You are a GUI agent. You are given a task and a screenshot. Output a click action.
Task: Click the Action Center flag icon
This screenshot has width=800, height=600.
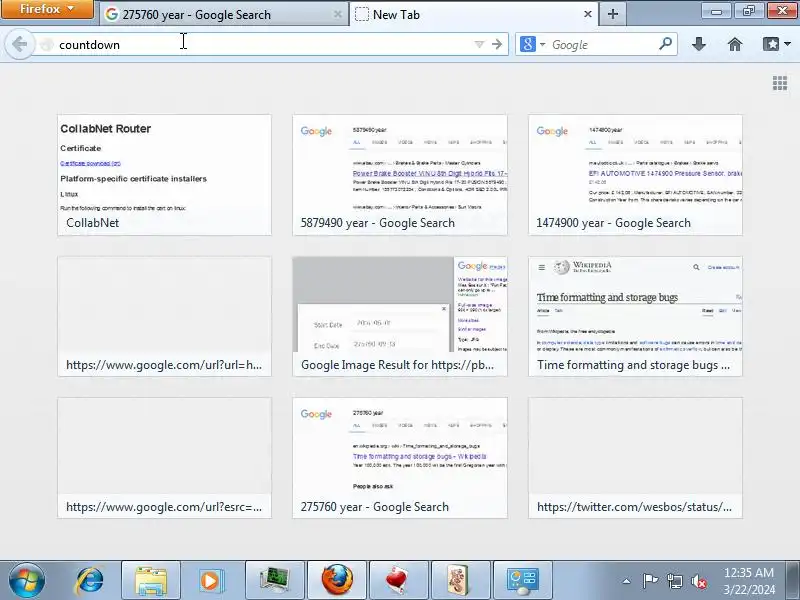(650, 581)
